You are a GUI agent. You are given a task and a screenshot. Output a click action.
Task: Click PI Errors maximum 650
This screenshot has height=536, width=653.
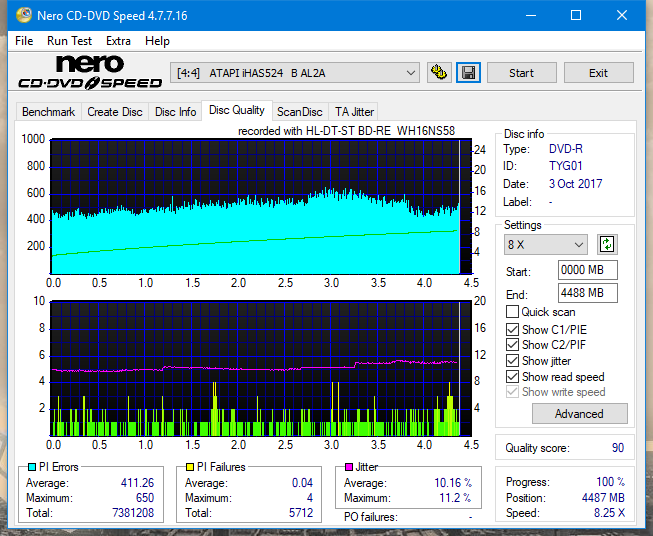pyautogui.click(x=145, y=498)
